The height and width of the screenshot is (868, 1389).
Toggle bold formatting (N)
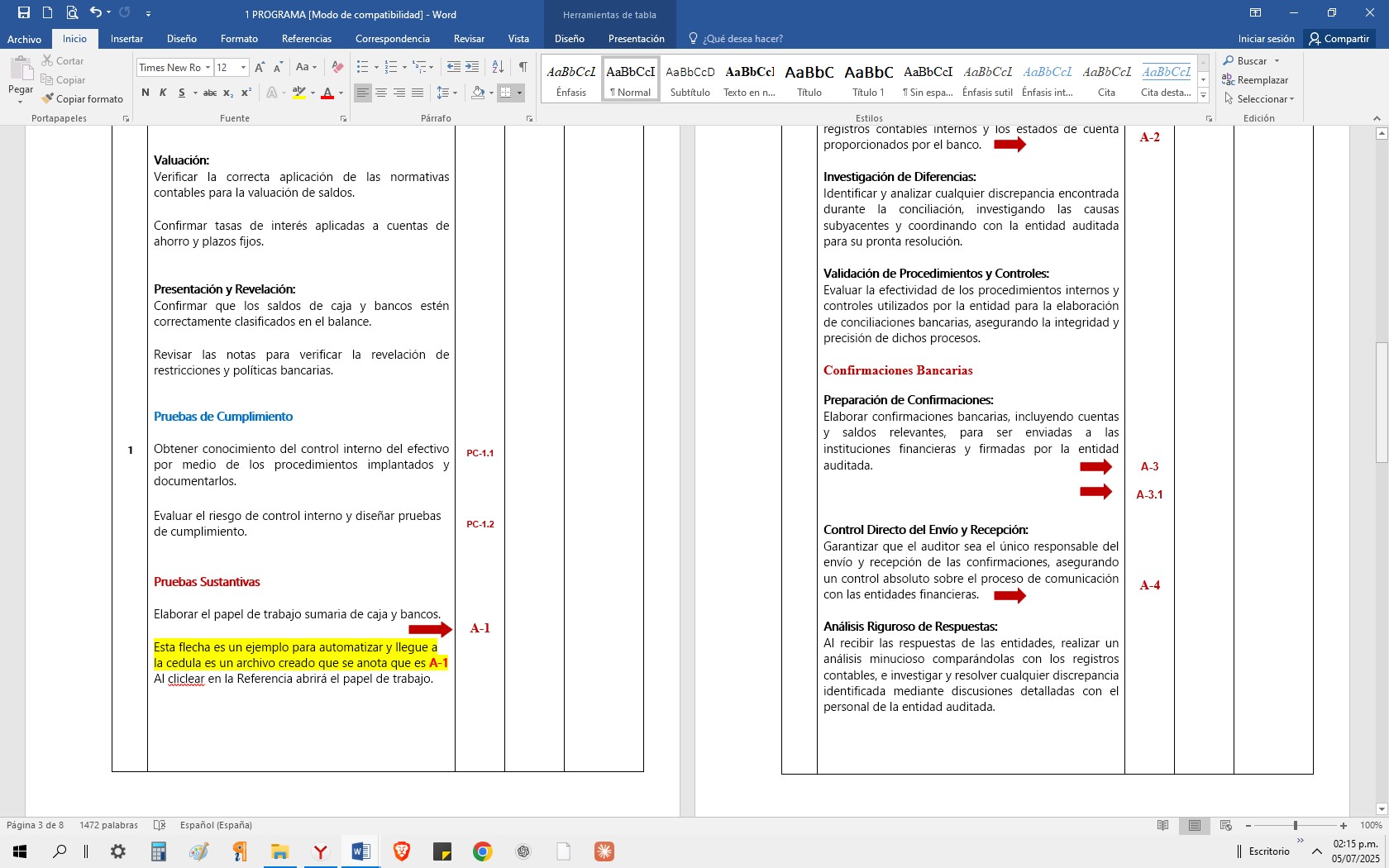click(x=146, y=93)
